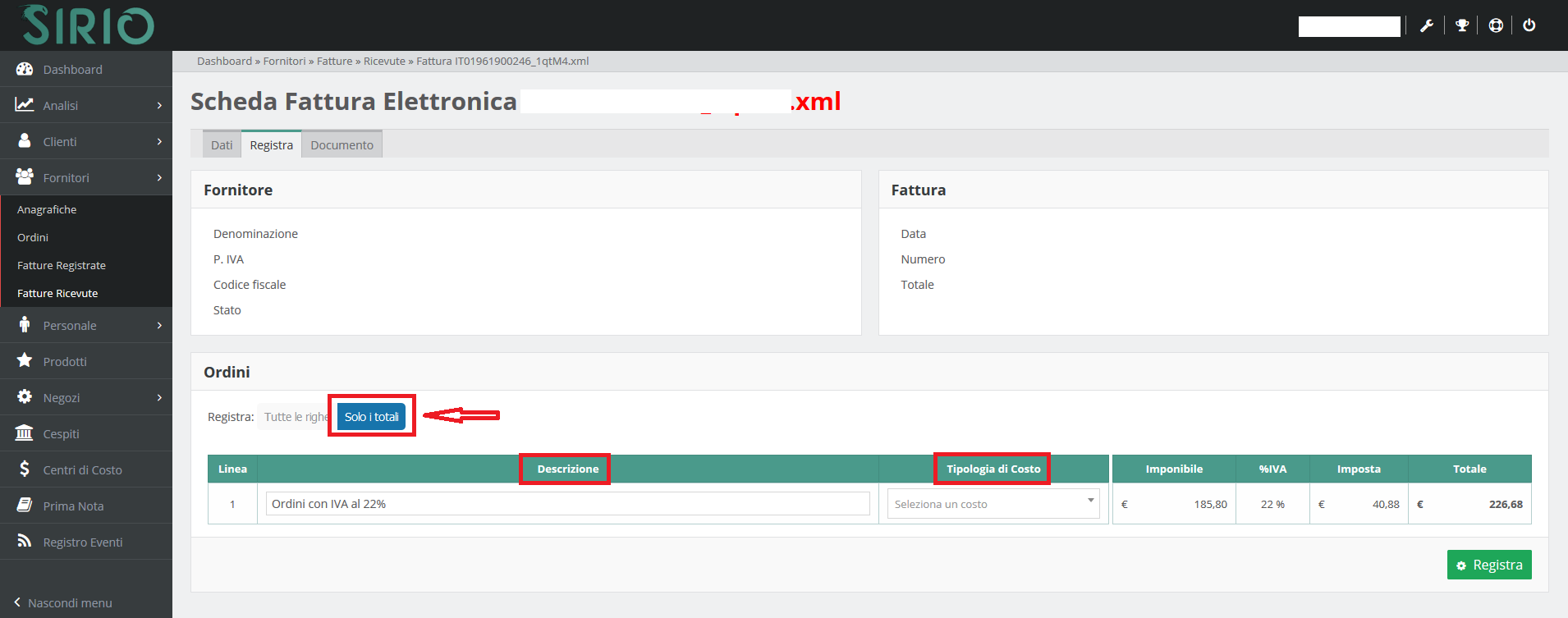Screen dimensions: 1568x618
Task: Click the Descrizione text field for line 1
Action: tap(567, 504)
